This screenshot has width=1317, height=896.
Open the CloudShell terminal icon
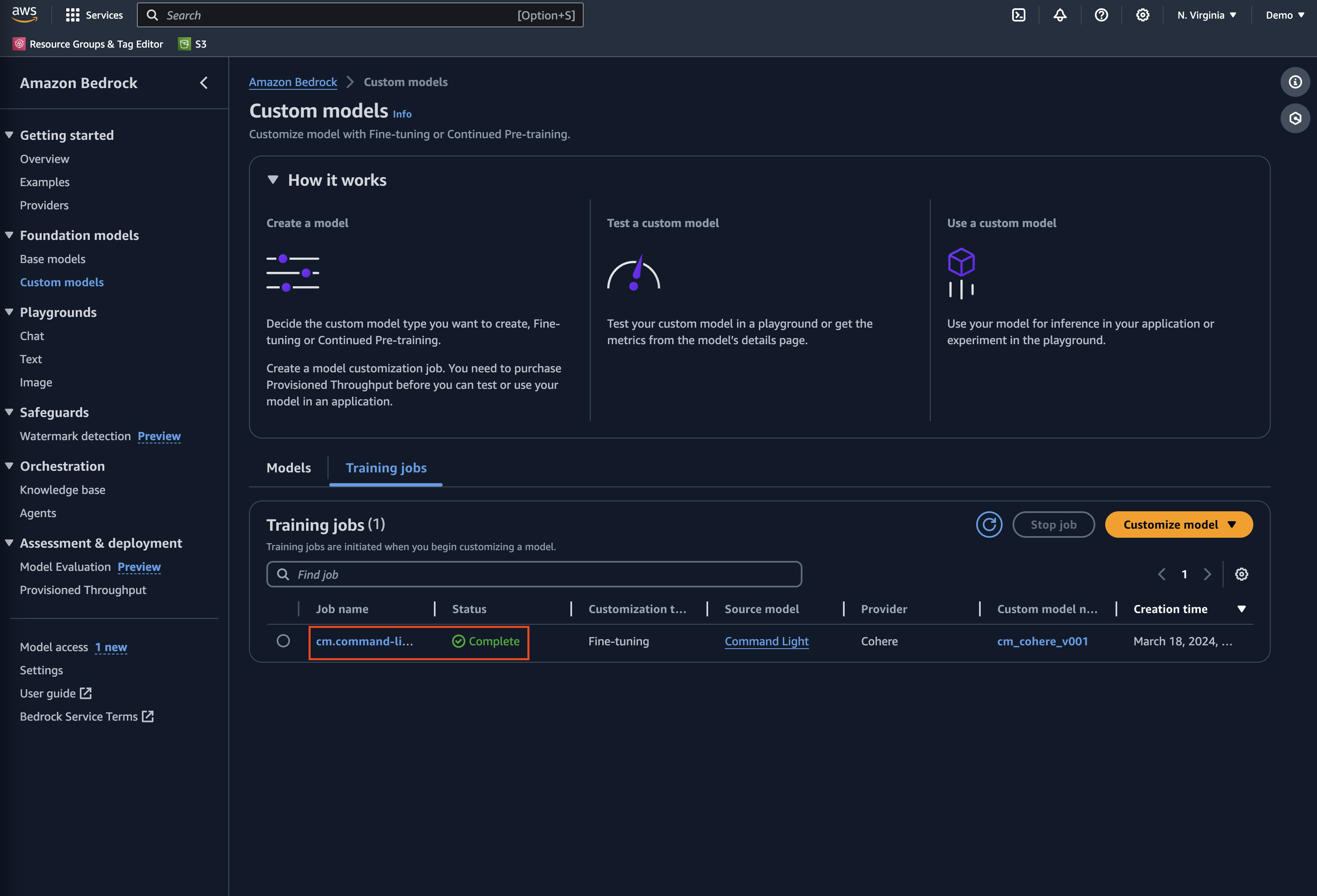click(x=1018, y=15)
